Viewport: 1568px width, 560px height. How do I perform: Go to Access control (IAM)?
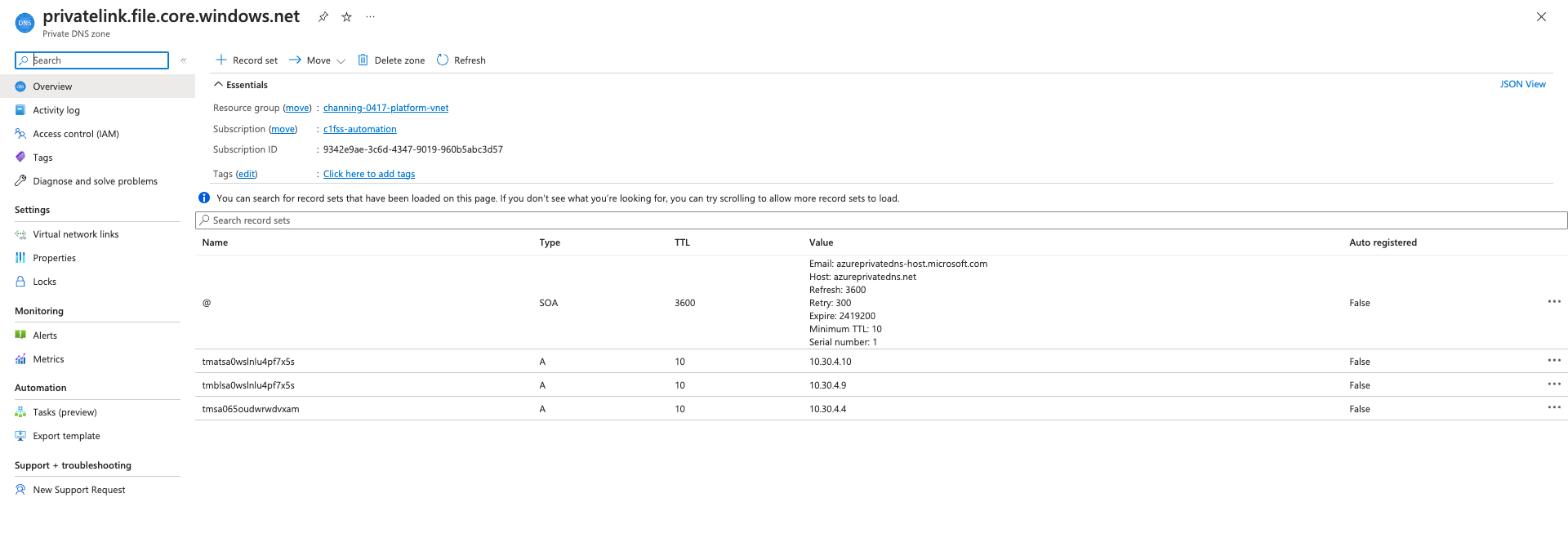(75, 134)
